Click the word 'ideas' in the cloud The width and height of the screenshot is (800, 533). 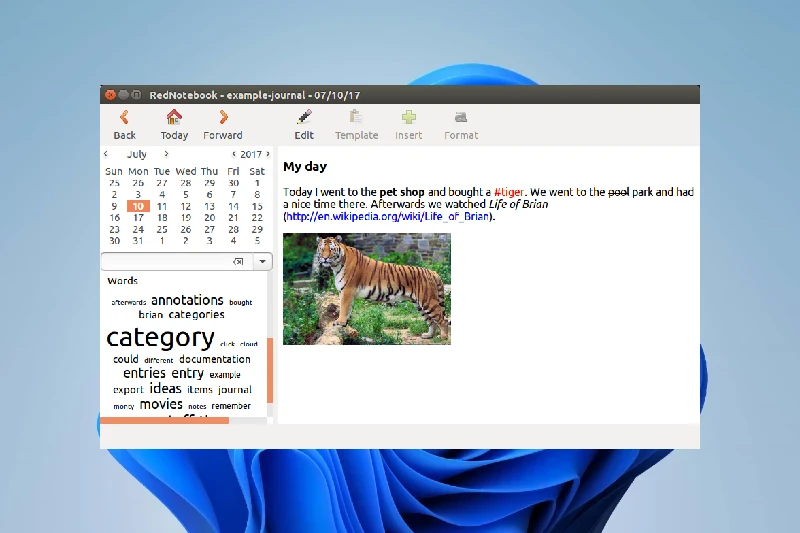(165, 389)
